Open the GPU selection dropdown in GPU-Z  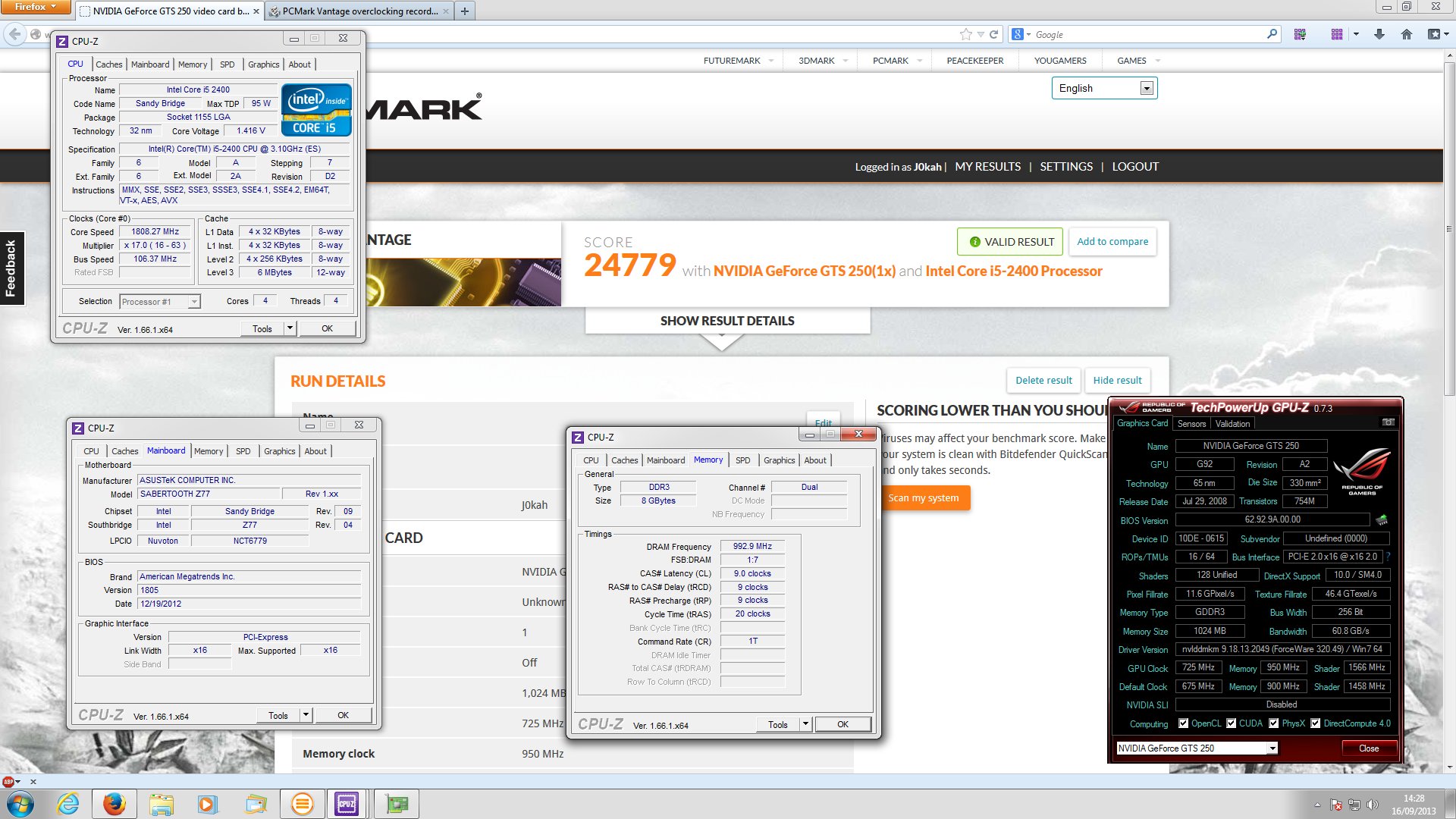click(1197, 748)
